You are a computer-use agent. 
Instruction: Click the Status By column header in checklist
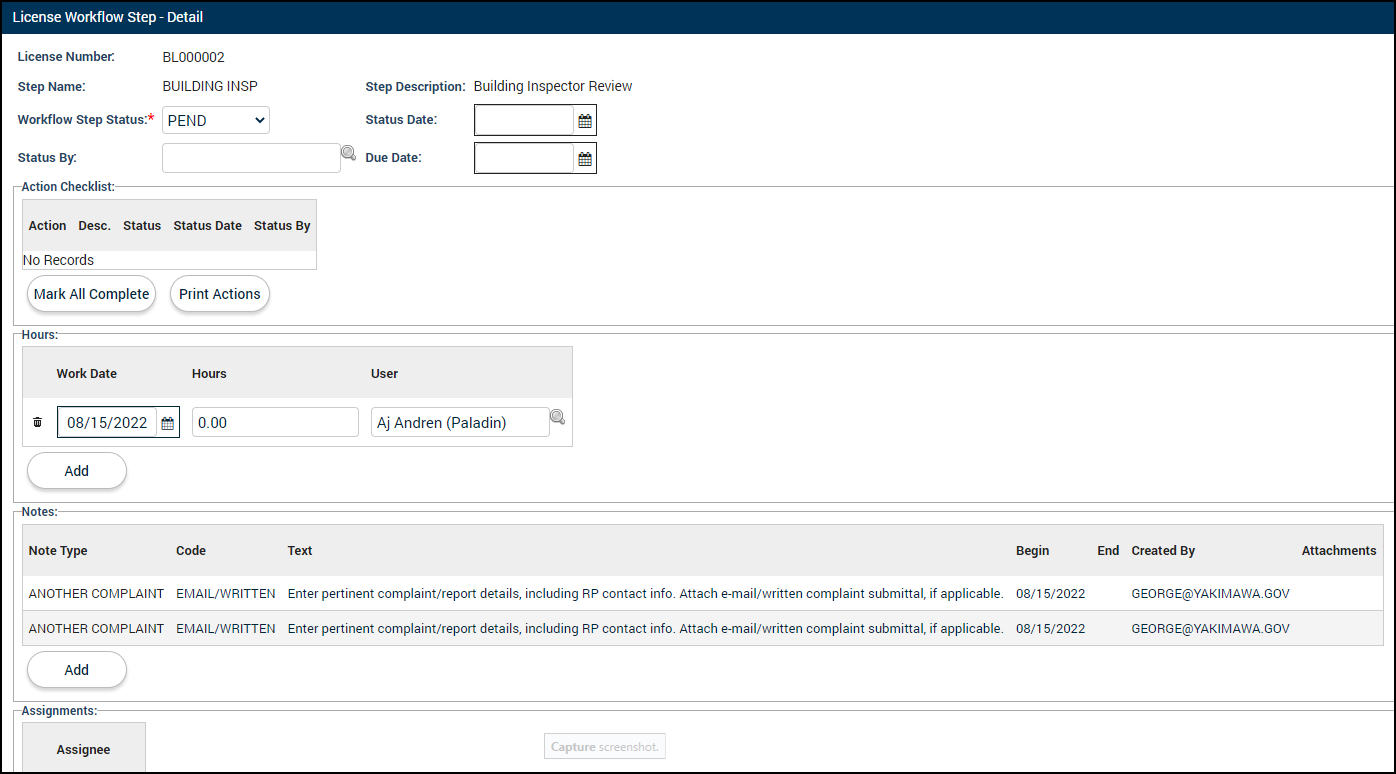282,226
